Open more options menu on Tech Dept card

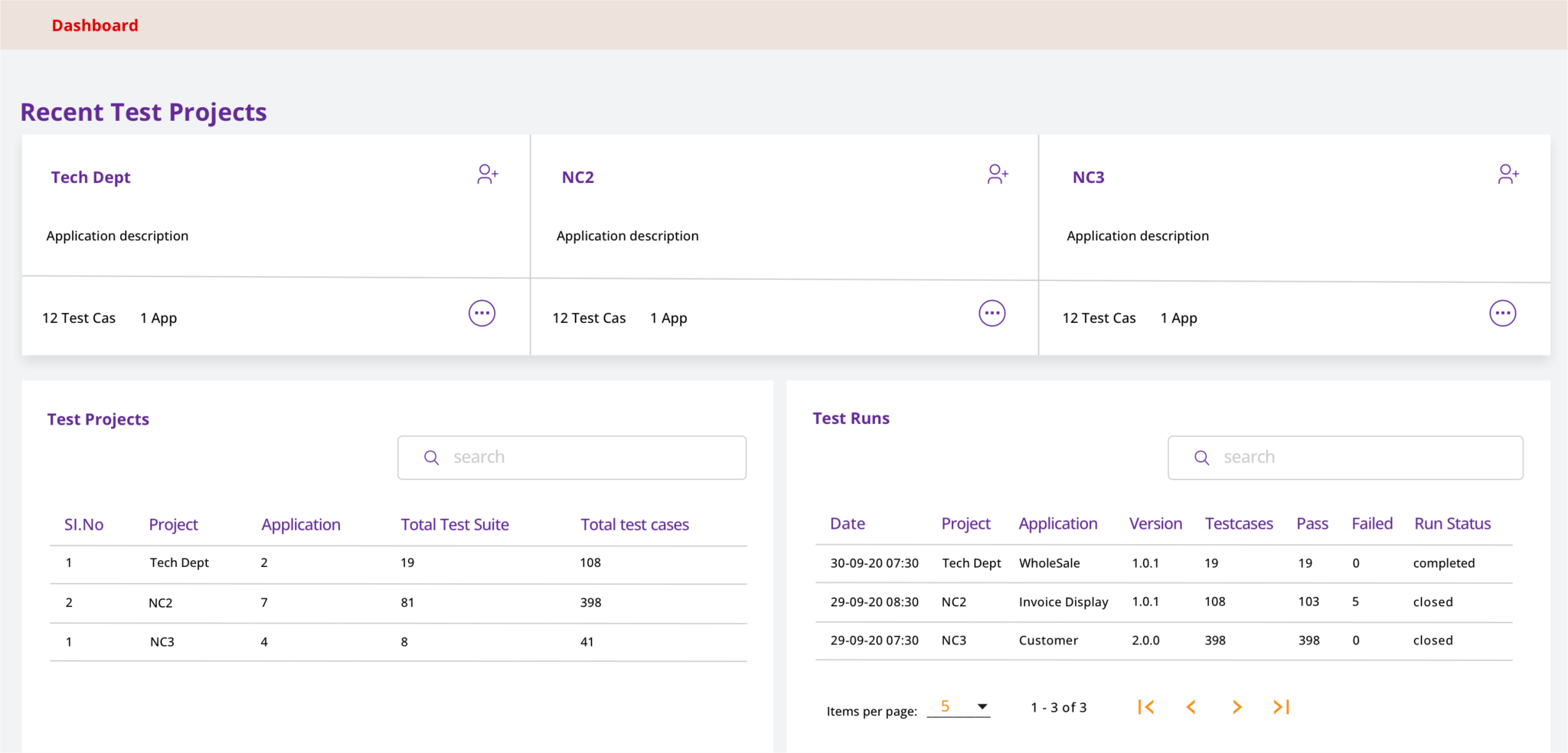(482, 313)
